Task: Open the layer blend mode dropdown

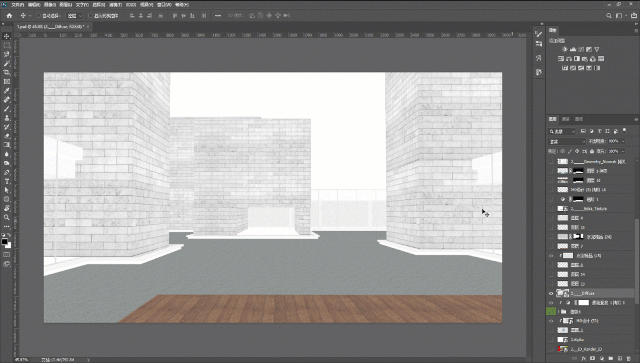Action: [x=567, y=141]
